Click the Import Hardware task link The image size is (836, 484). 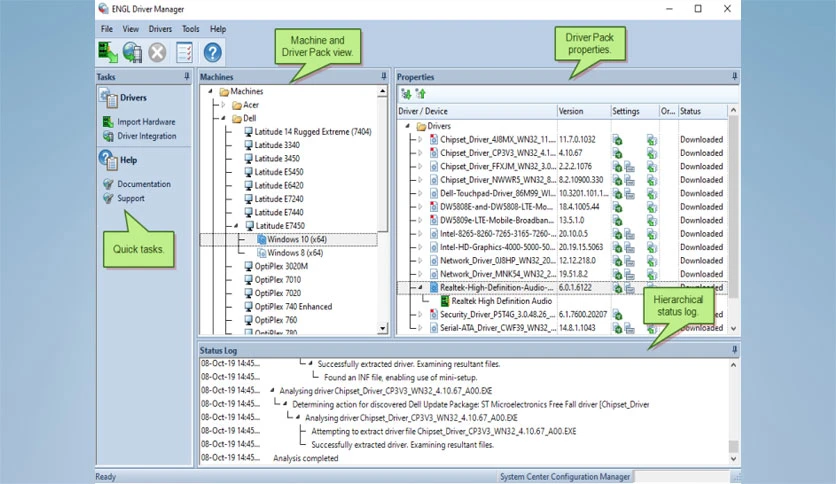coord(146,122)
